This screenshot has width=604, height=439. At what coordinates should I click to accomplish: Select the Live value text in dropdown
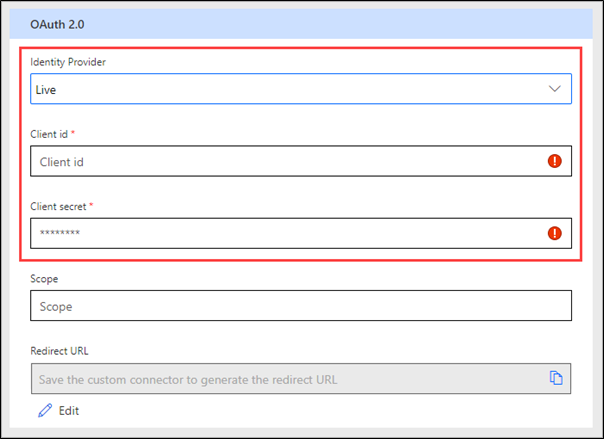[x=45, y=90]
